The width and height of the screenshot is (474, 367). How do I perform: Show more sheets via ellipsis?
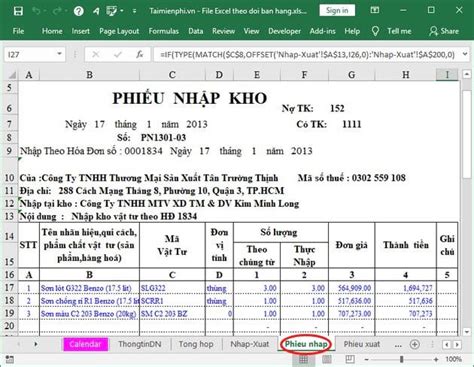tap(398, 345)
